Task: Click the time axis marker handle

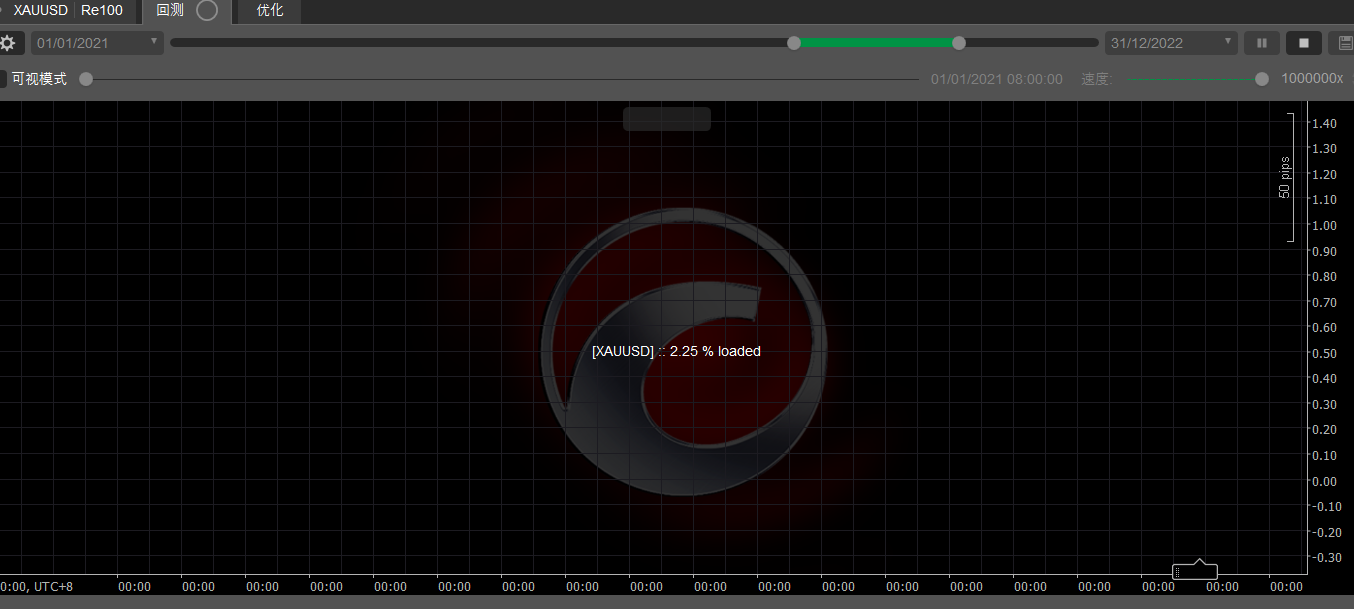Action: click(x=1195, y=570)
